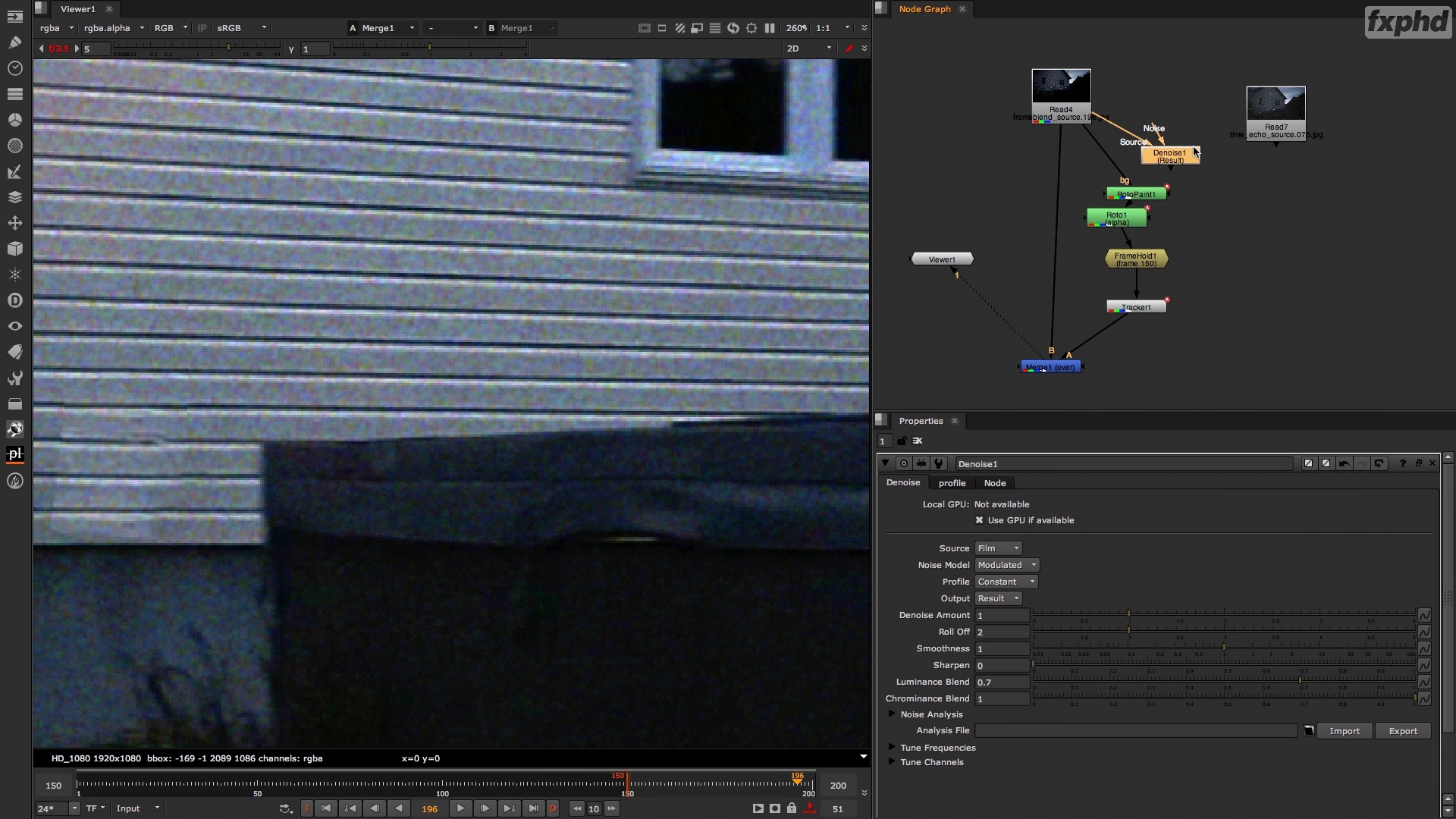The height and width of the screenshot is (819, 1456).
Task: Click the Merge nodes layers icon
Action: (14, 197)
